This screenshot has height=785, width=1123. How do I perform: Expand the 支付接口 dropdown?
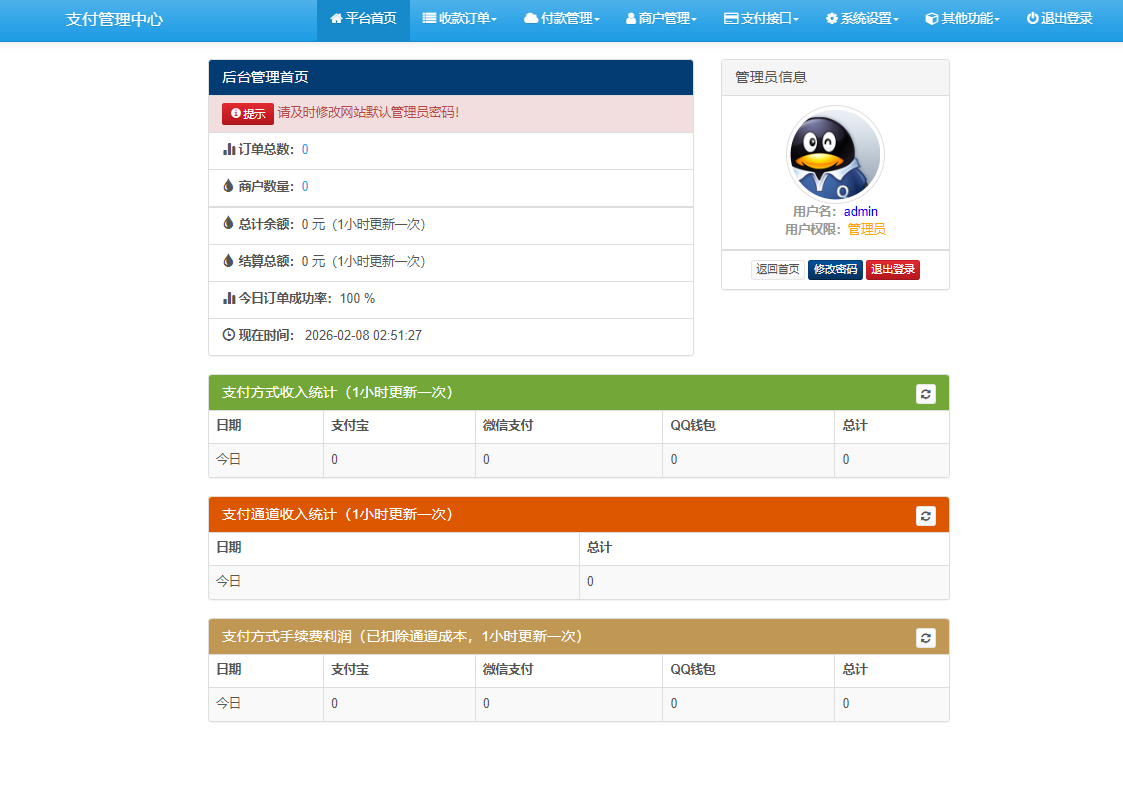762,19
